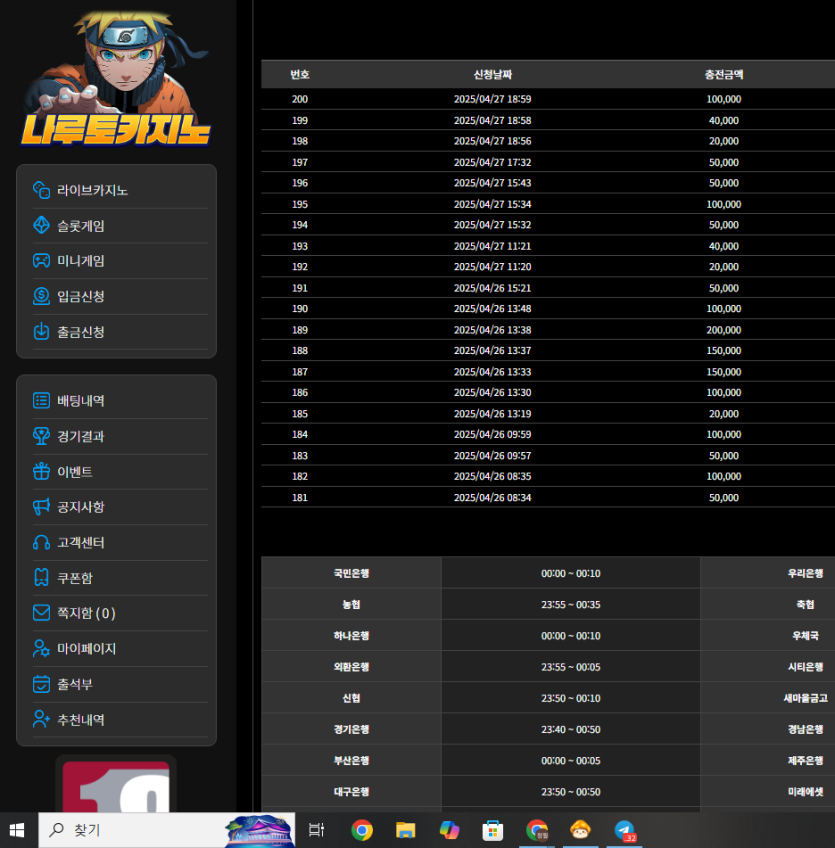Click the 출석부 calendar check icon
Image resolution: width=835 pixels, height=848 pixels.
click(x=41, y=684)
